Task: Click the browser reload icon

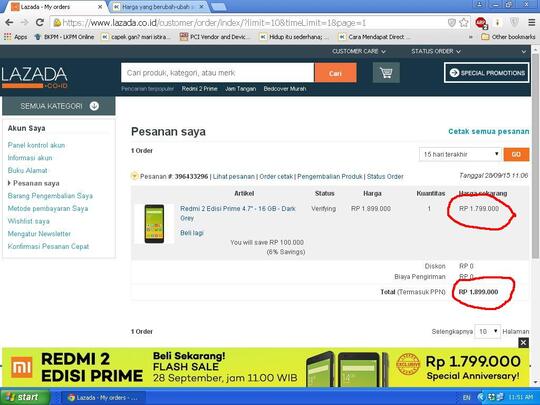Action: pos(40,23)
